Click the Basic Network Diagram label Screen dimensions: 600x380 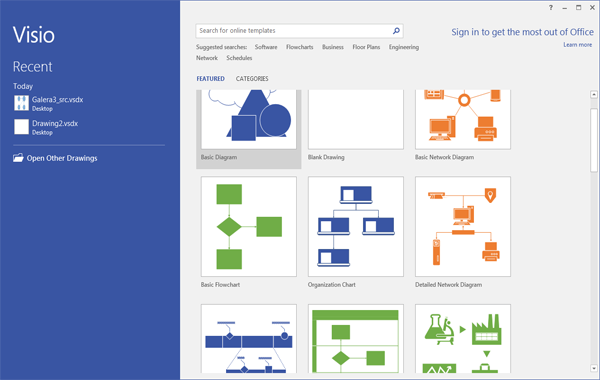coord(444,157)
